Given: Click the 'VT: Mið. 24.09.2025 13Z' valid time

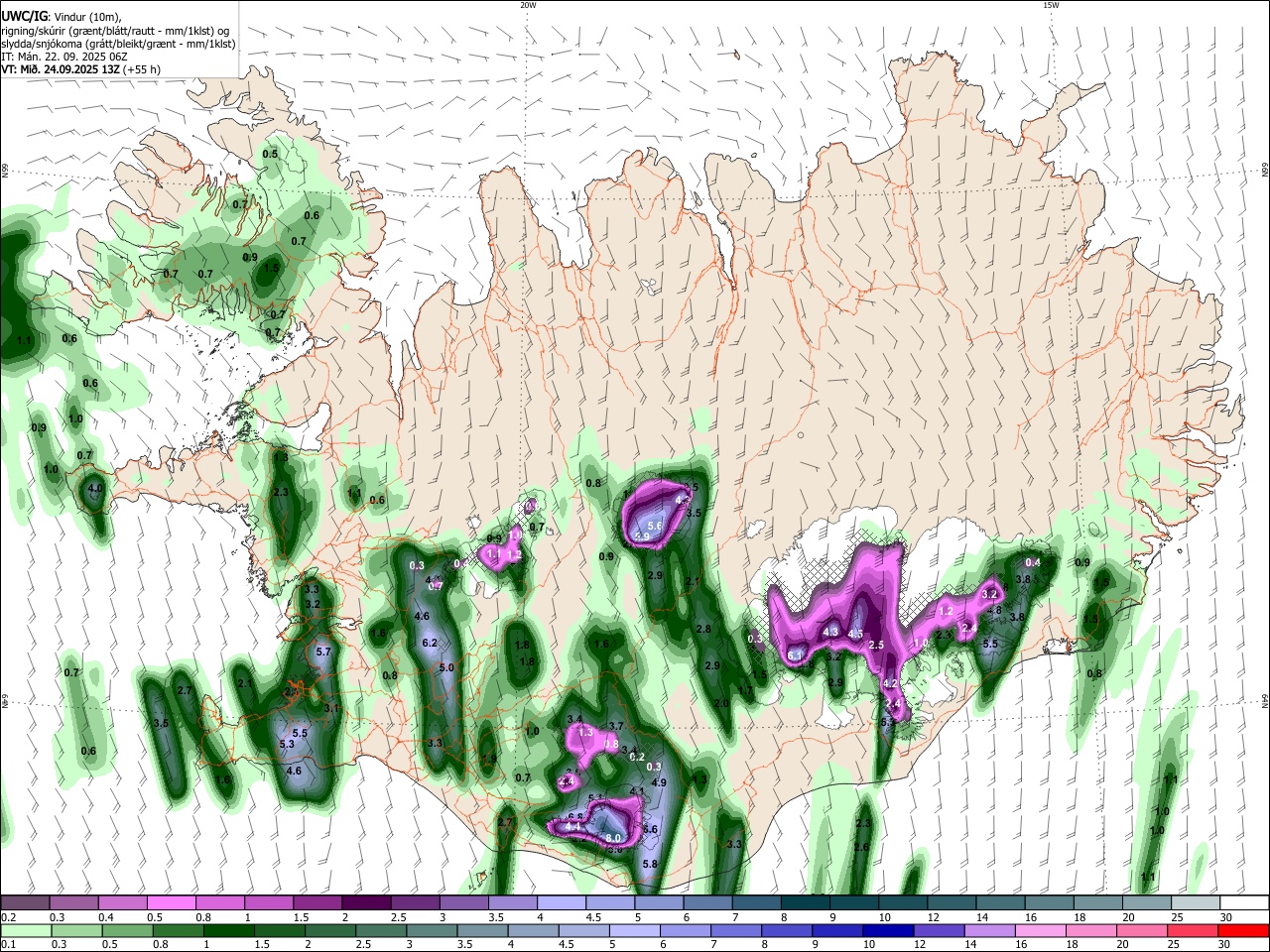Looking at the screenshot, I should coord(61,69).
